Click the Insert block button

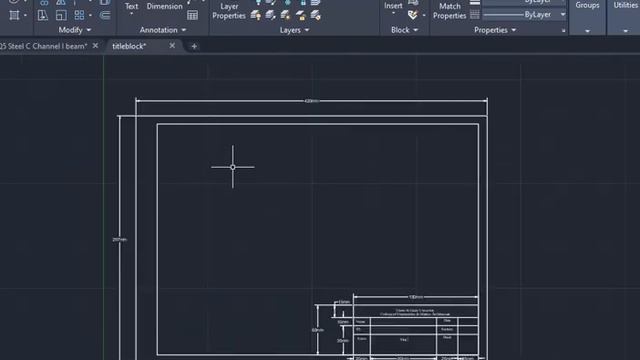(x=393, y=6)
